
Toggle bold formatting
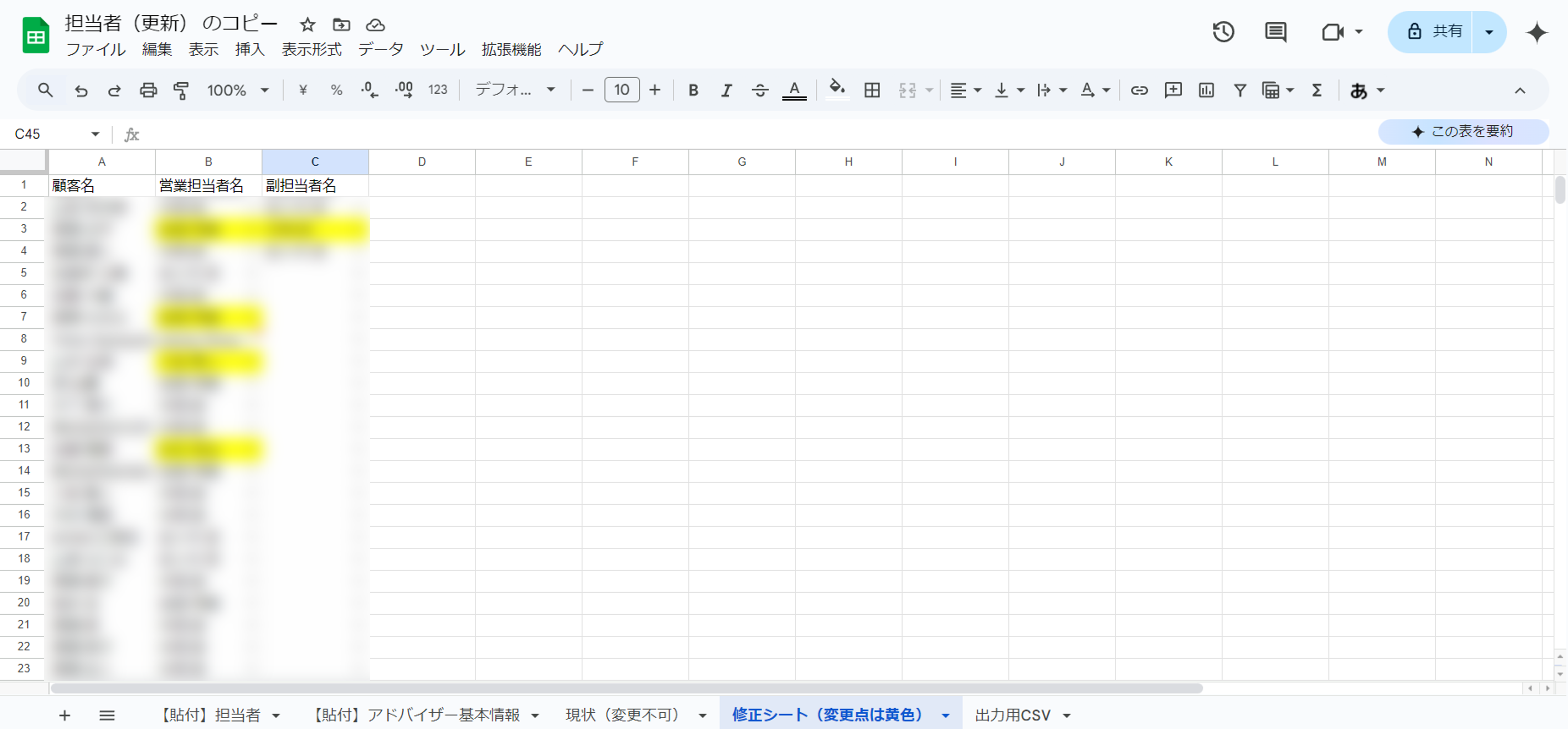(x=693, y=91)
